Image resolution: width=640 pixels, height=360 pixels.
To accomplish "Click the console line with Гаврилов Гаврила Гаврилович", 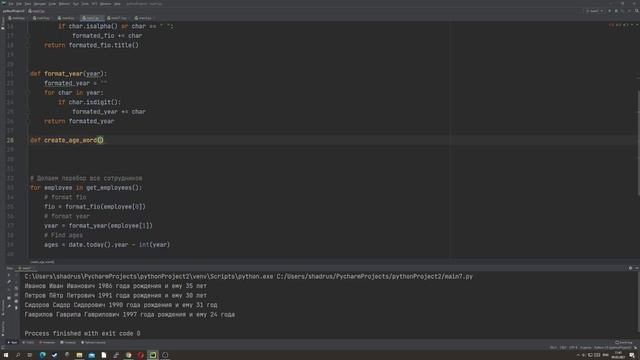I will [129, 314].
